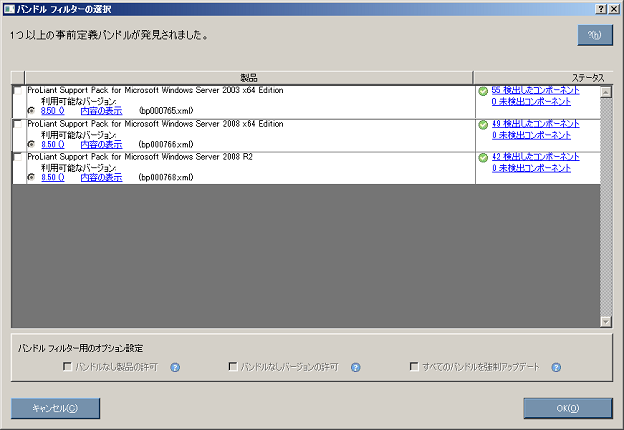Image resolution: width=624 pixels, height=430 pixels.
Task: Select version 8.50.0 radio for Server 2003 x64
Action: (31, 111)
